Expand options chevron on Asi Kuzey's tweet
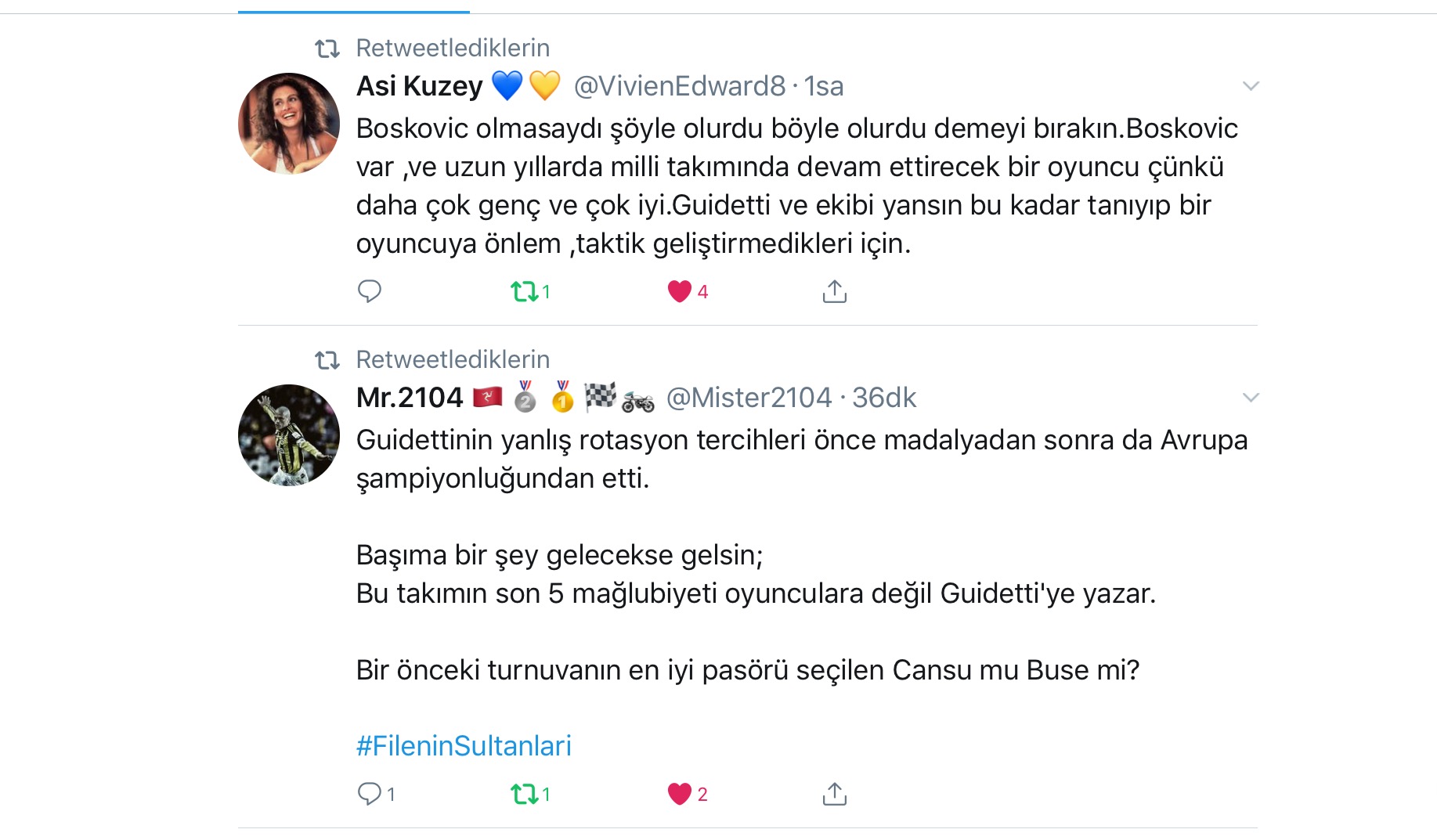 1251,86
